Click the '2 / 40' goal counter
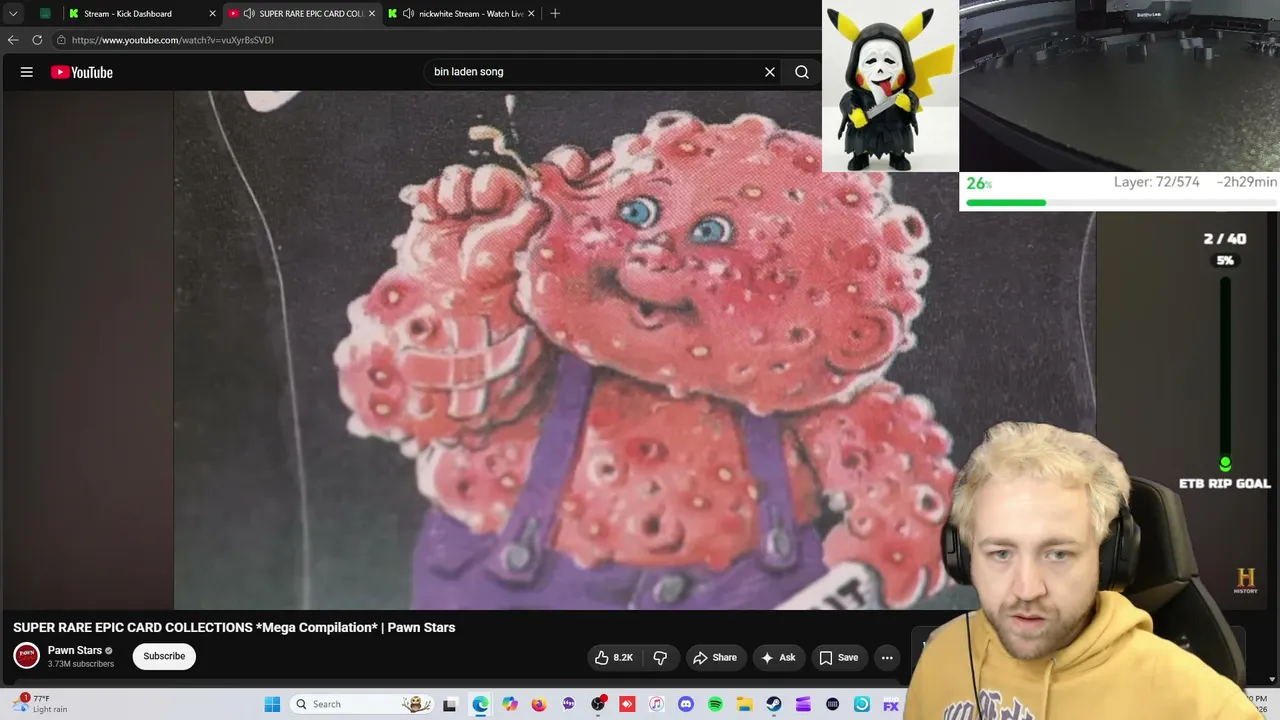The height and width of the screenshot is (720, 1280). (x=1225, y=239)
